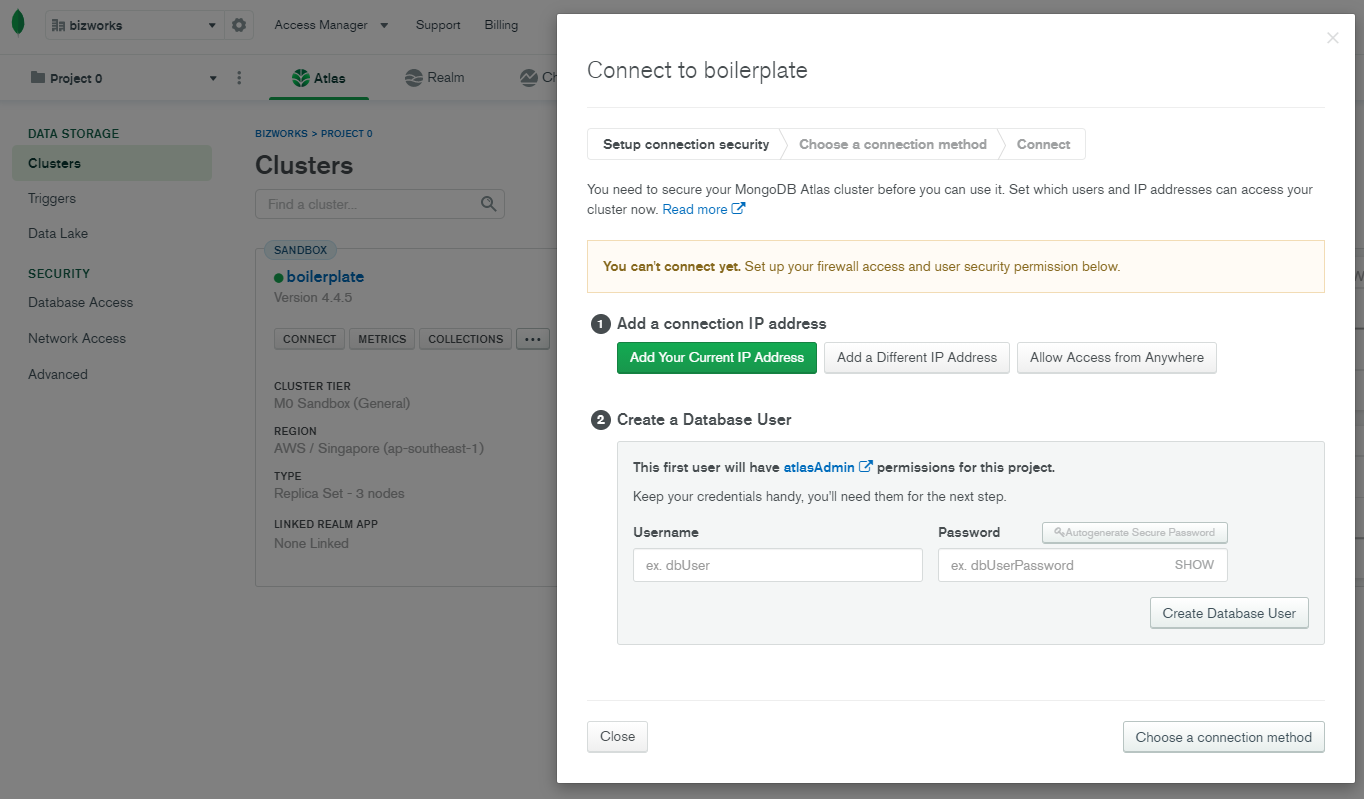Image resolution: width=1364 pixels, height=799 pixels.
Task: Open the project options three-dot menu
Action: coord(239,78)
